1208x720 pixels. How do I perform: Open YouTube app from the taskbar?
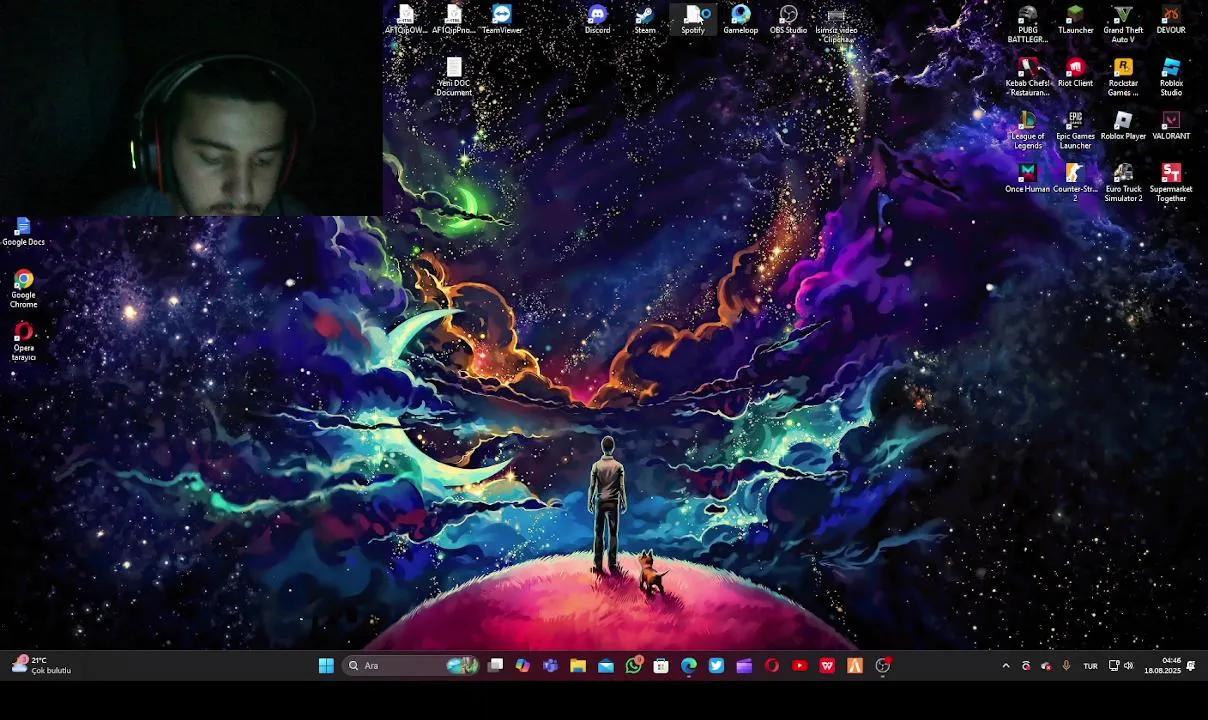coord(799,665)
